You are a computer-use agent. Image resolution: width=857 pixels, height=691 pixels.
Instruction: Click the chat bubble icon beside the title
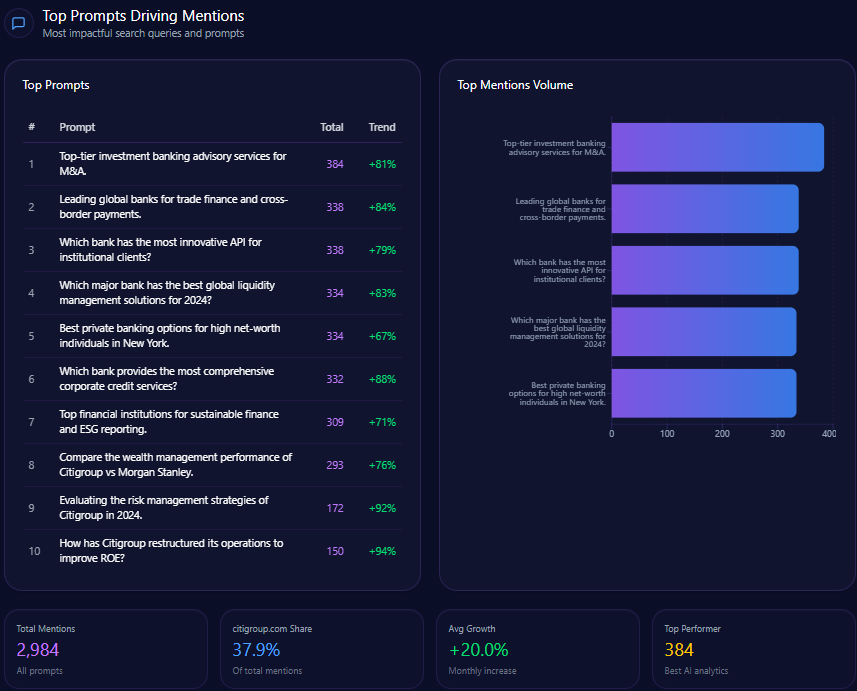(x=18, y=24)
